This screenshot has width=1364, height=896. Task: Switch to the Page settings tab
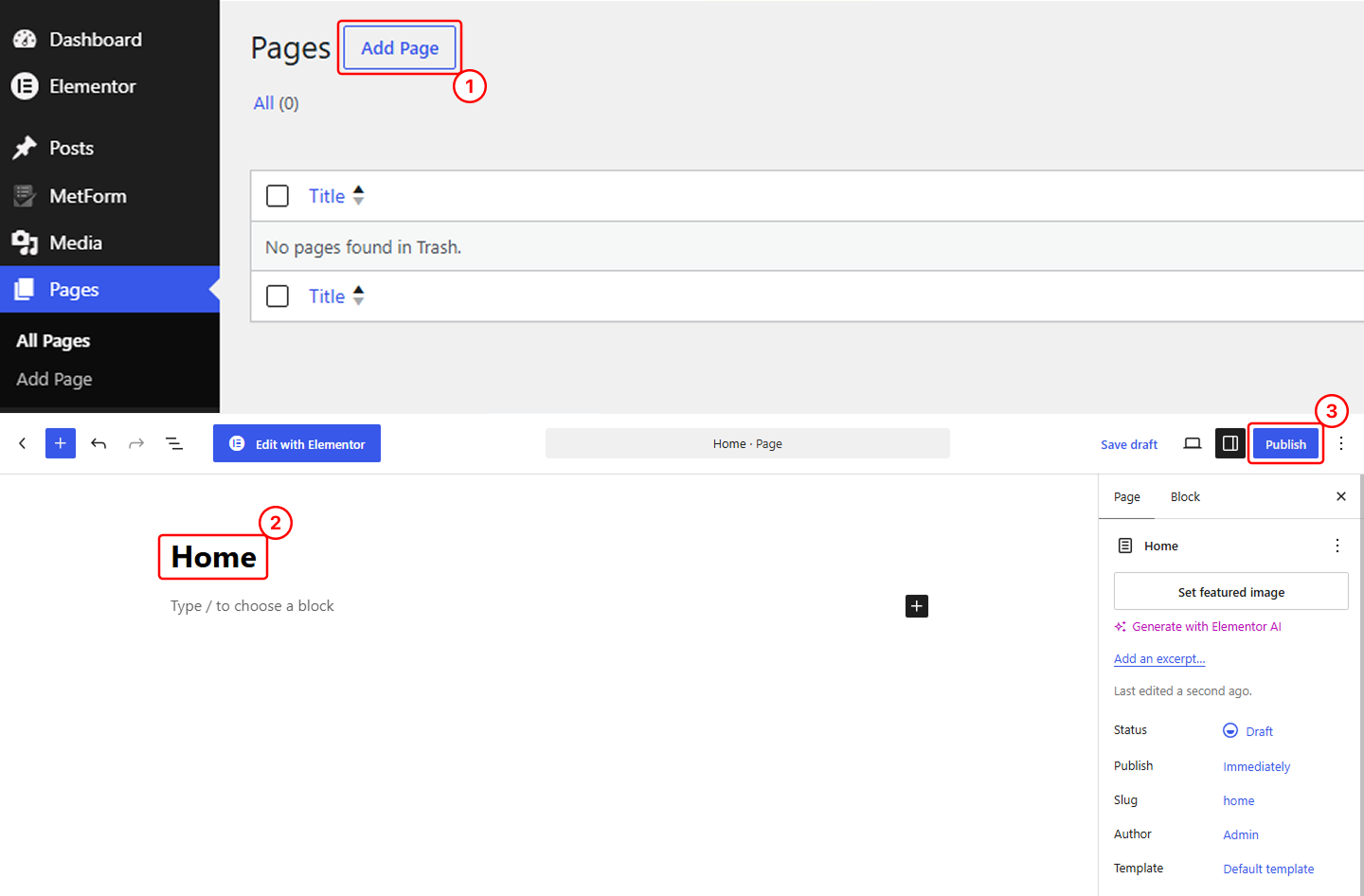1127,497
